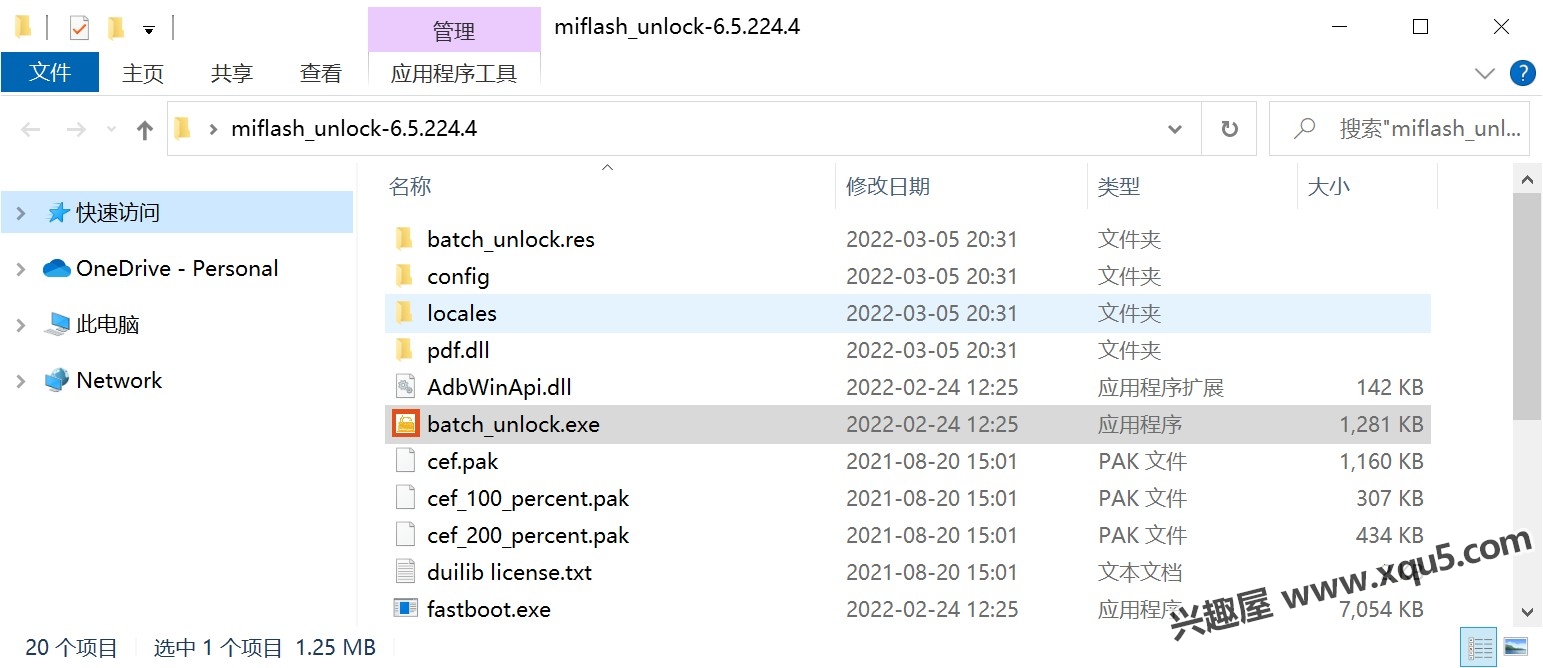Click the address bar folder icon

coord(182,128)
